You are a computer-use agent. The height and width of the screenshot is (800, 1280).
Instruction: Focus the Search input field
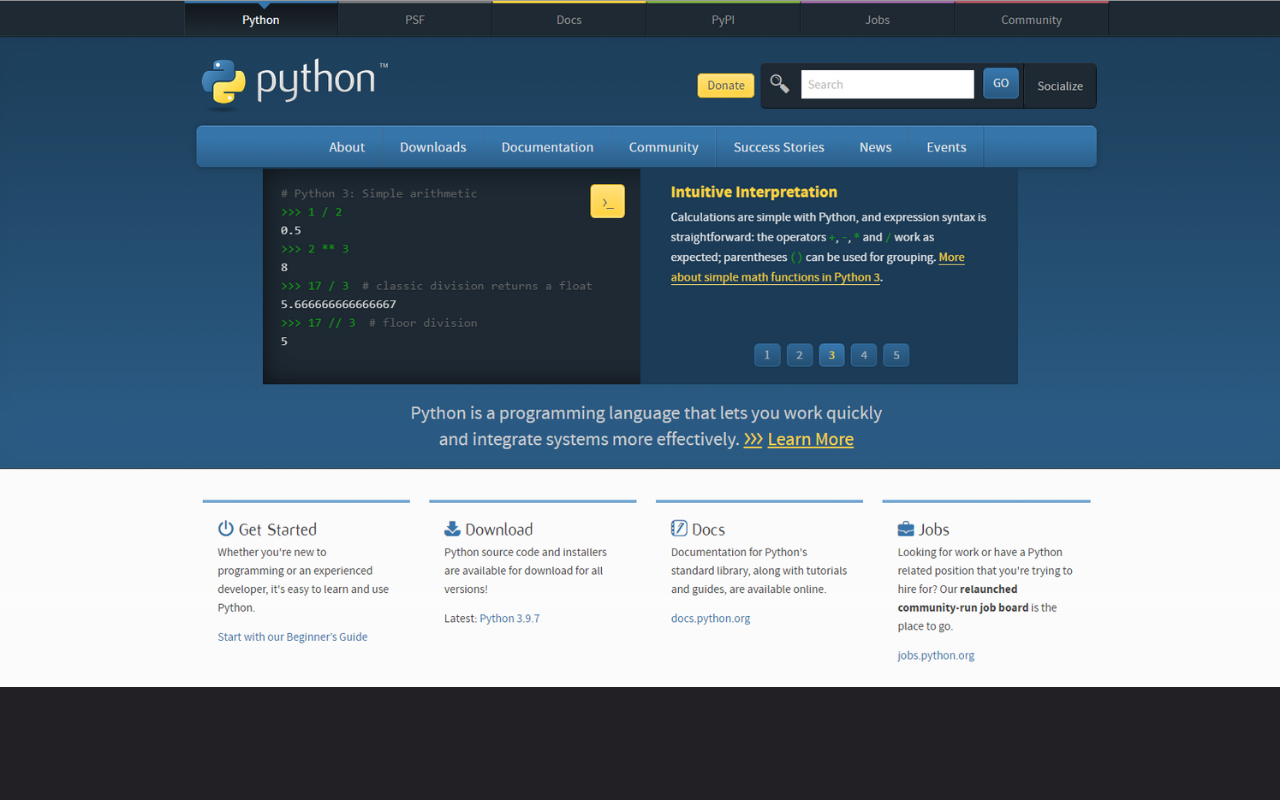pos(887,85)
